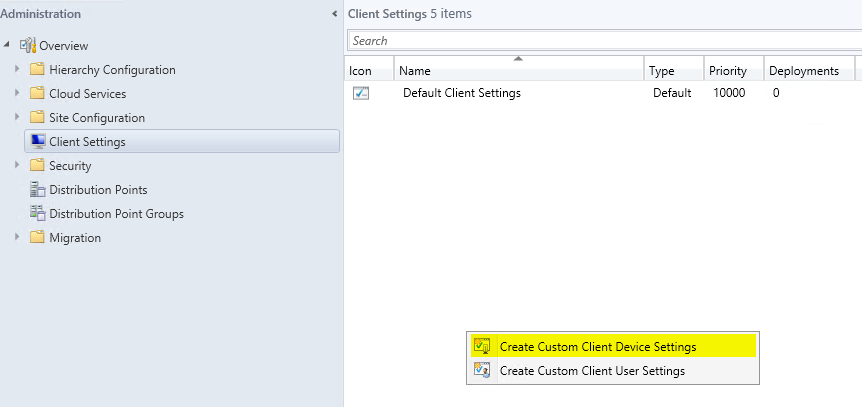This screenshot has width=862, height=407.
Task: Click the Hierarchy Configuration folder icon
Action: 37,70
